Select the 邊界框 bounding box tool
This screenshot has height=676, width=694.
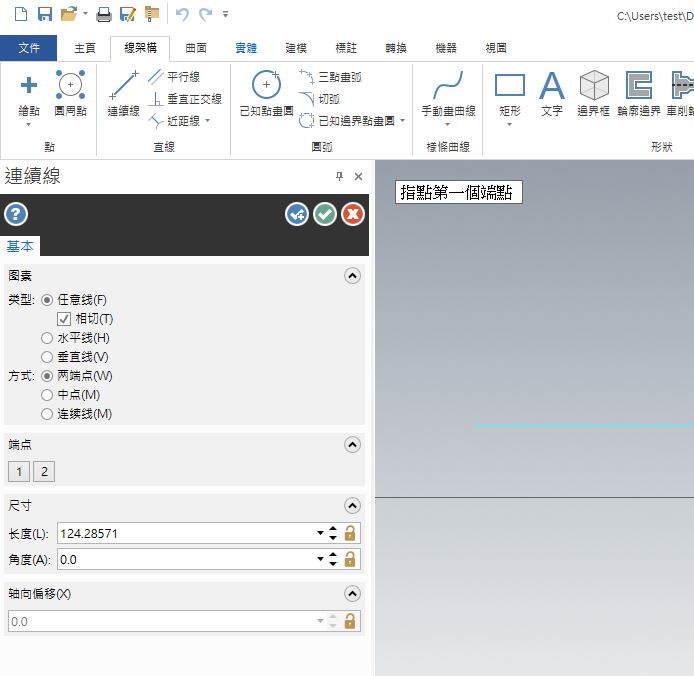point(594,93)
